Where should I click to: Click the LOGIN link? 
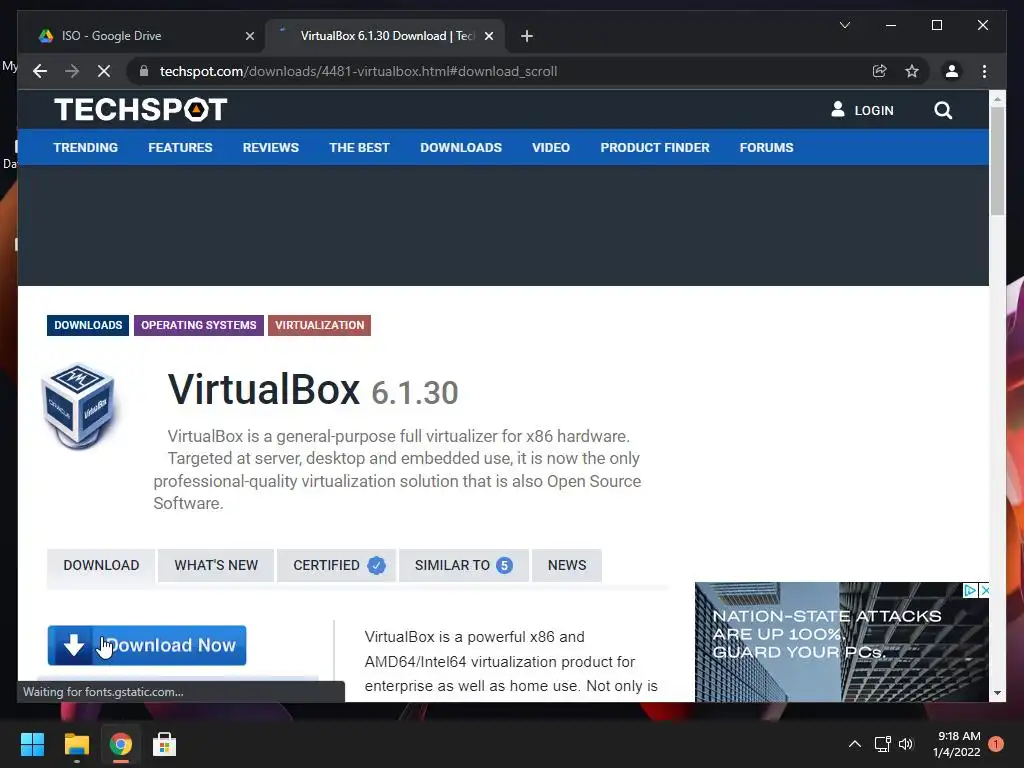[x=862, y=110]
